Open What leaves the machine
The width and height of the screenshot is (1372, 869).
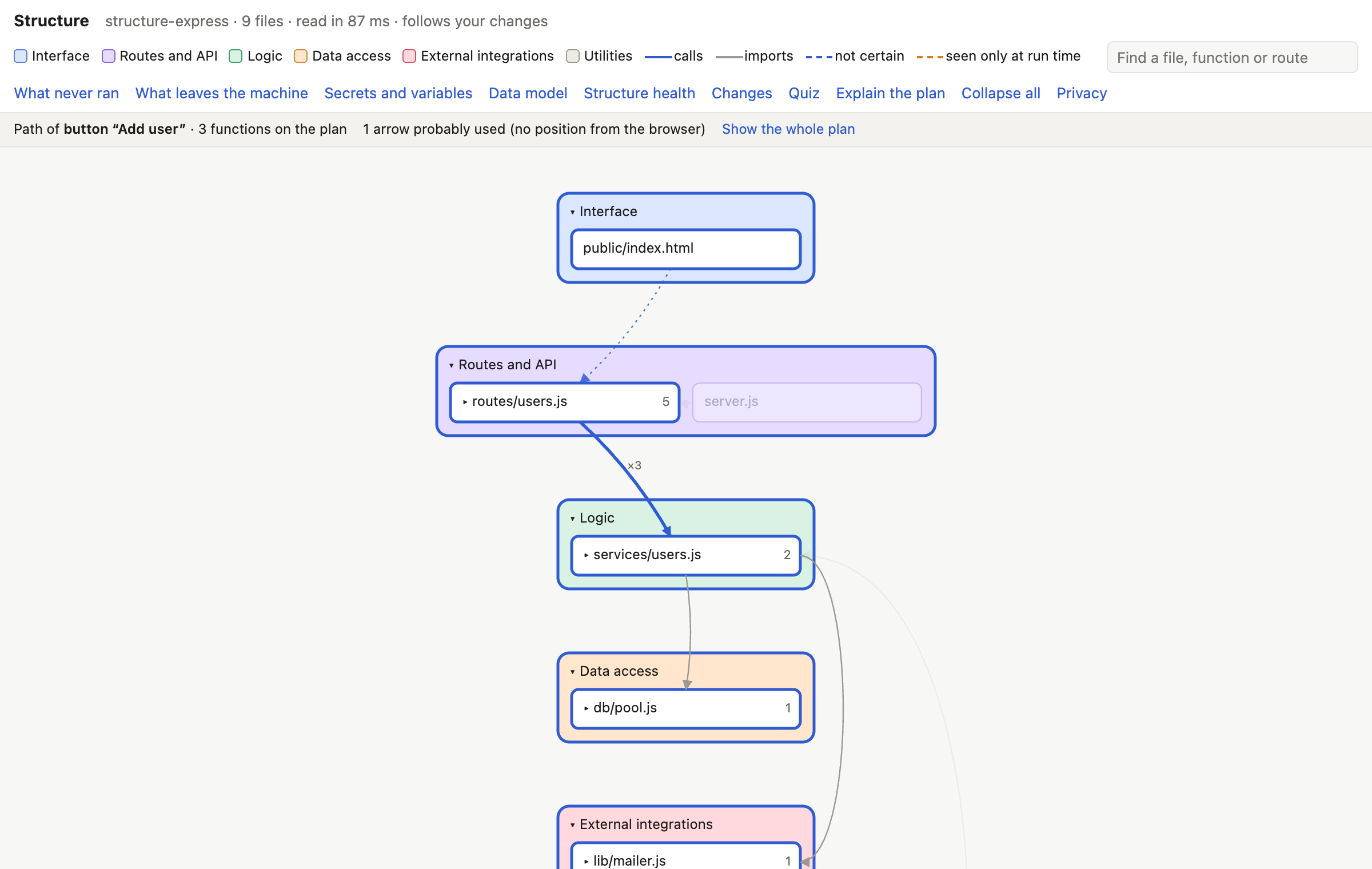tap(222, 93)
